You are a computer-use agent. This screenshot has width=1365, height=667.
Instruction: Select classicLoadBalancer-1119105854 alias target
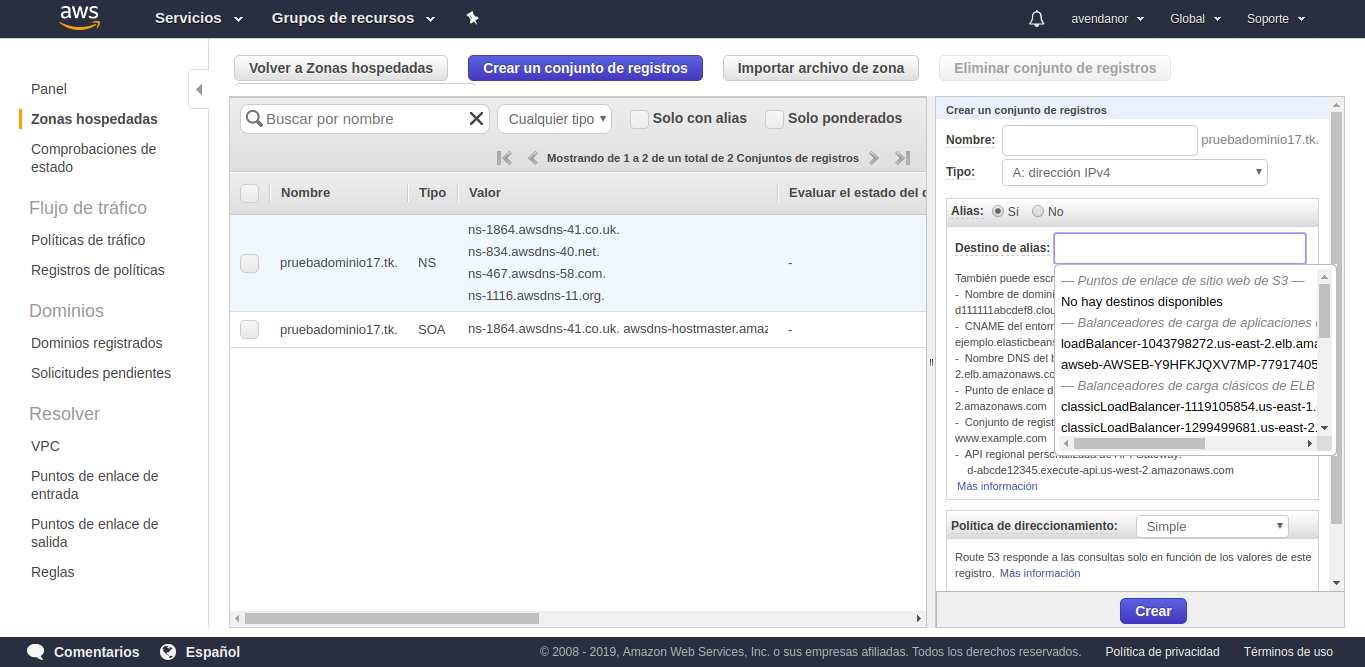click(1188, 406)
